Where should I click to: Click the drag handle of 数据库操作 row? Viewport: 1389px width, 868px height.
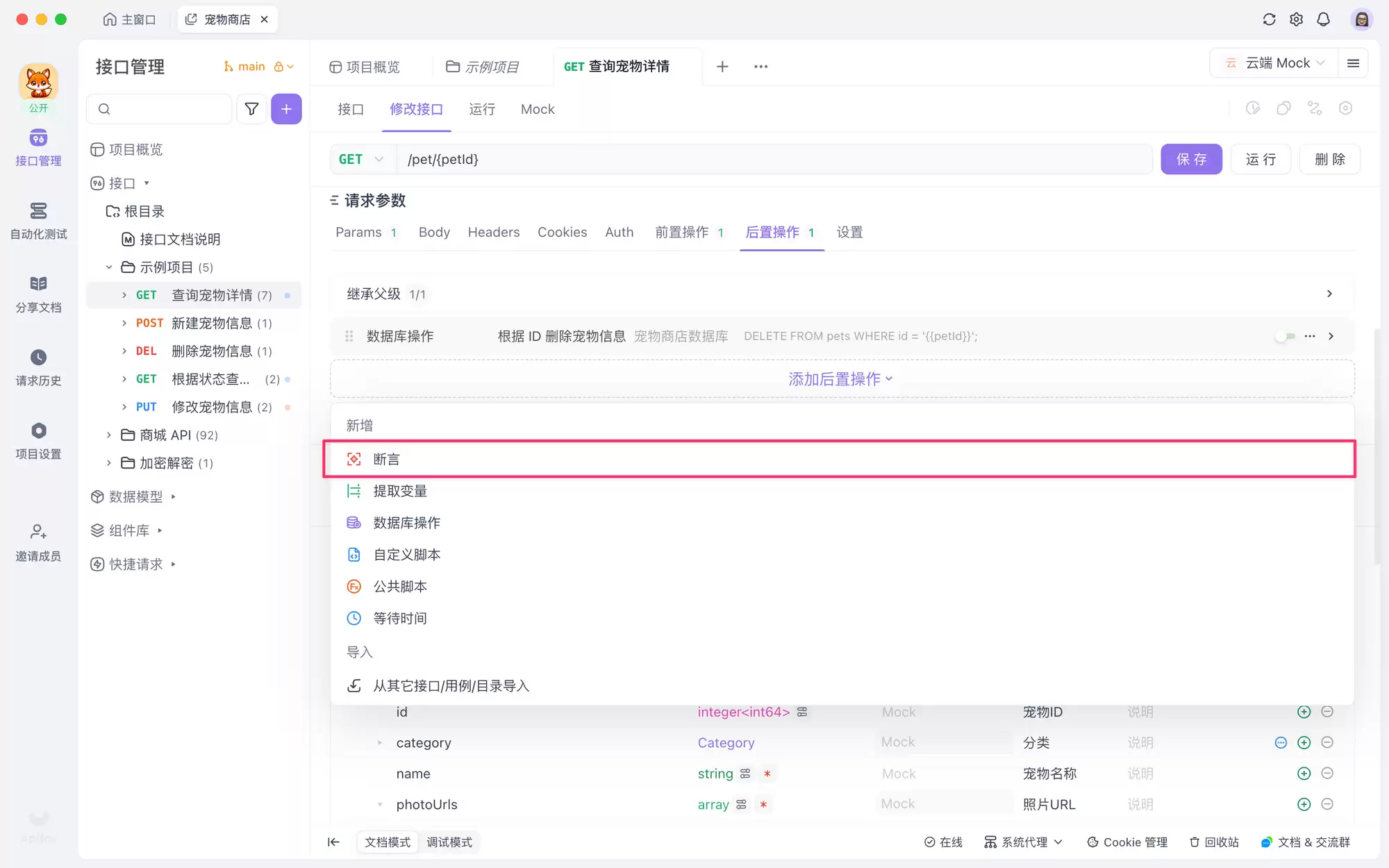(349, 336)
